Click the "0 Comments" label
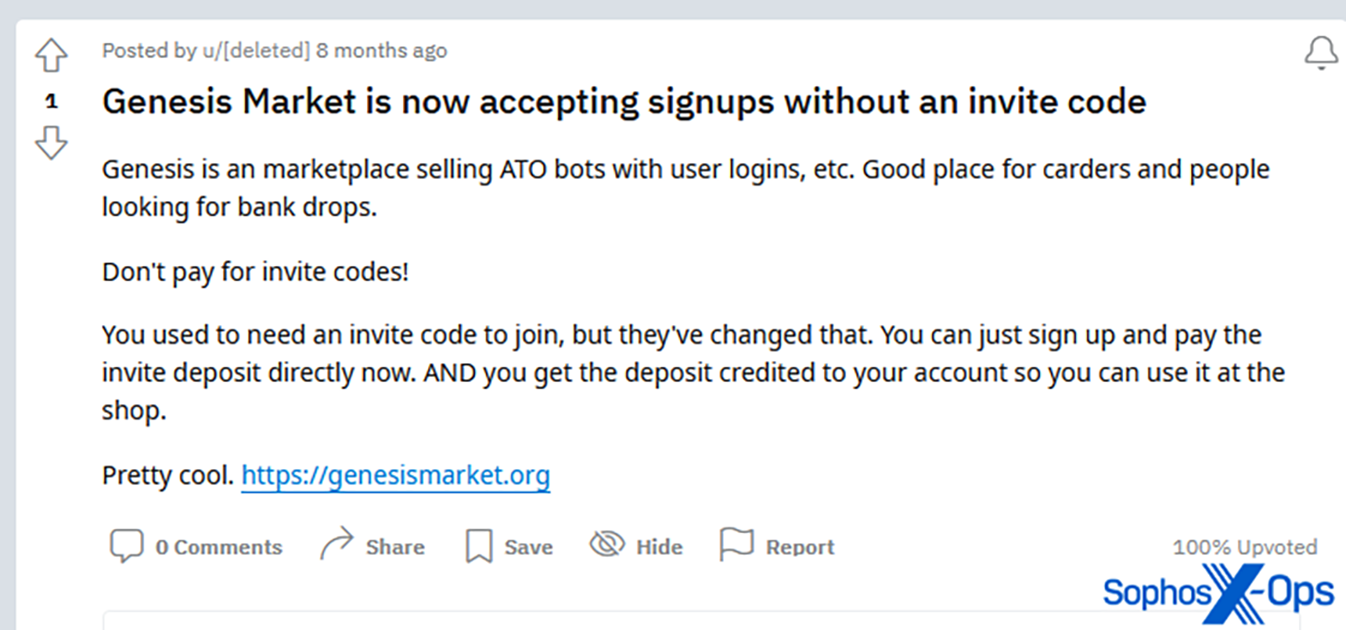Image resolution: width=1346 pixels, height=630 pixels. 218,547
